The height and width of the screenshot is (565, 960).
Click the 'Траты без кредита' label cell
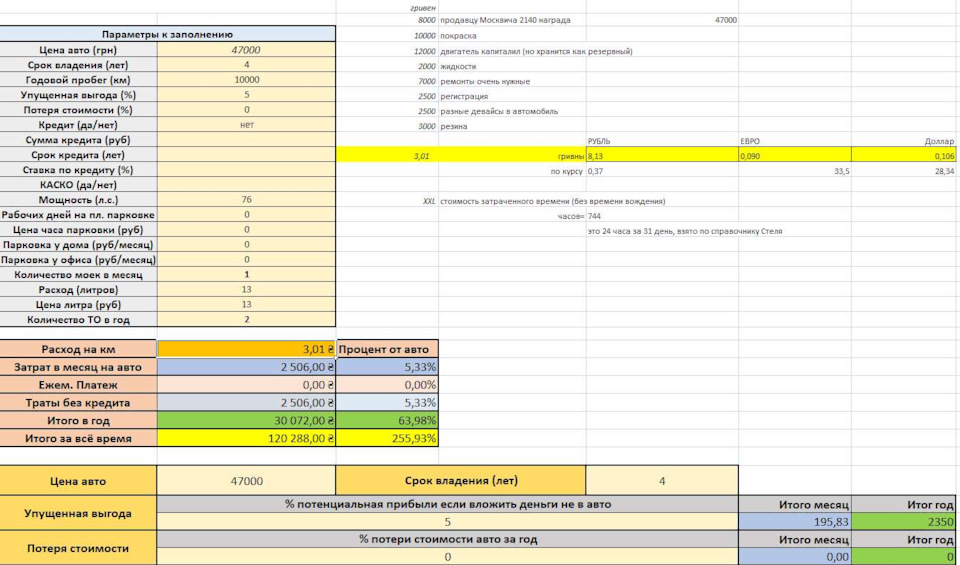pyautogui.click(x=78, y=403)
